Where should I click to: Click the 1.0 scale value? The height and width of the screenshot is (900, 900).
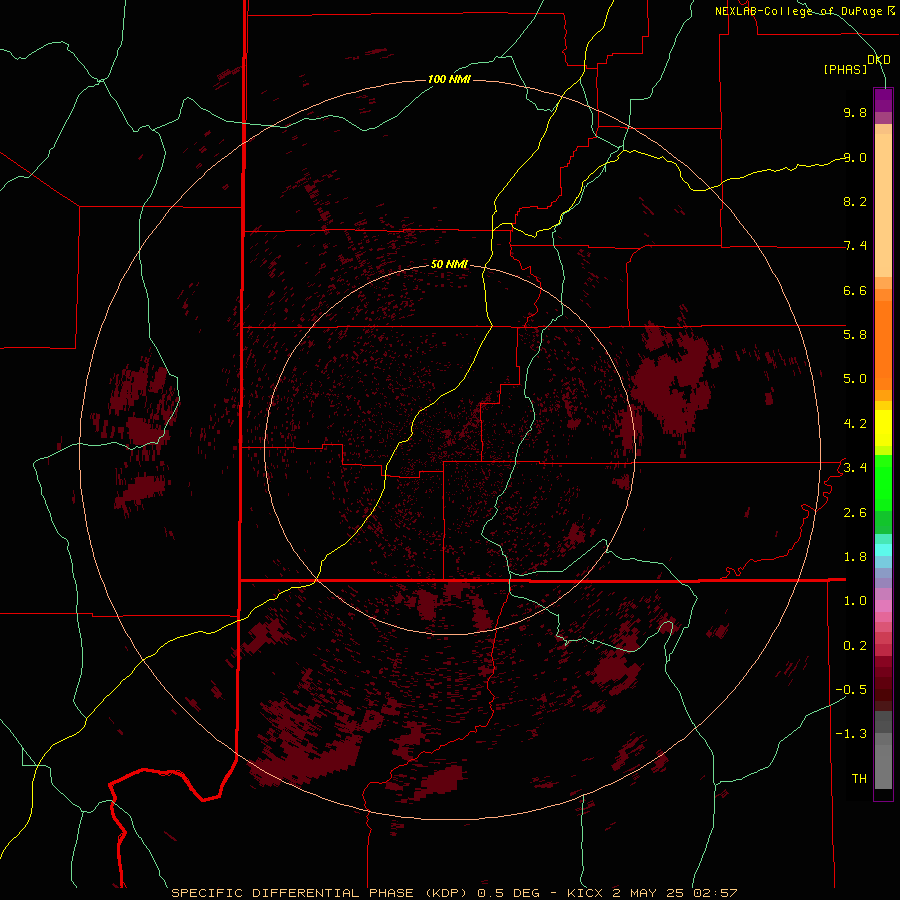click(855, 601)
